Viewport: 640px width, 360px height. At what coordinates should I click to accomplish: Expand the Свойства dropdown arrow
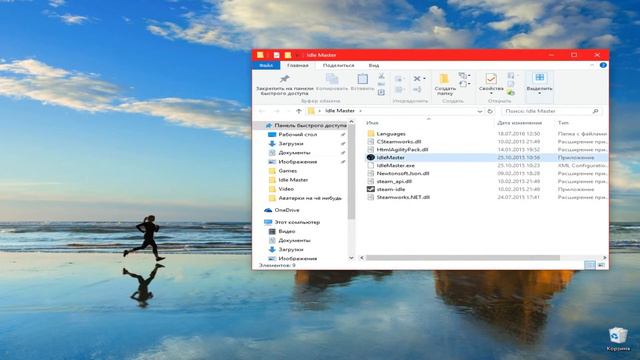[x=491, y=94]
